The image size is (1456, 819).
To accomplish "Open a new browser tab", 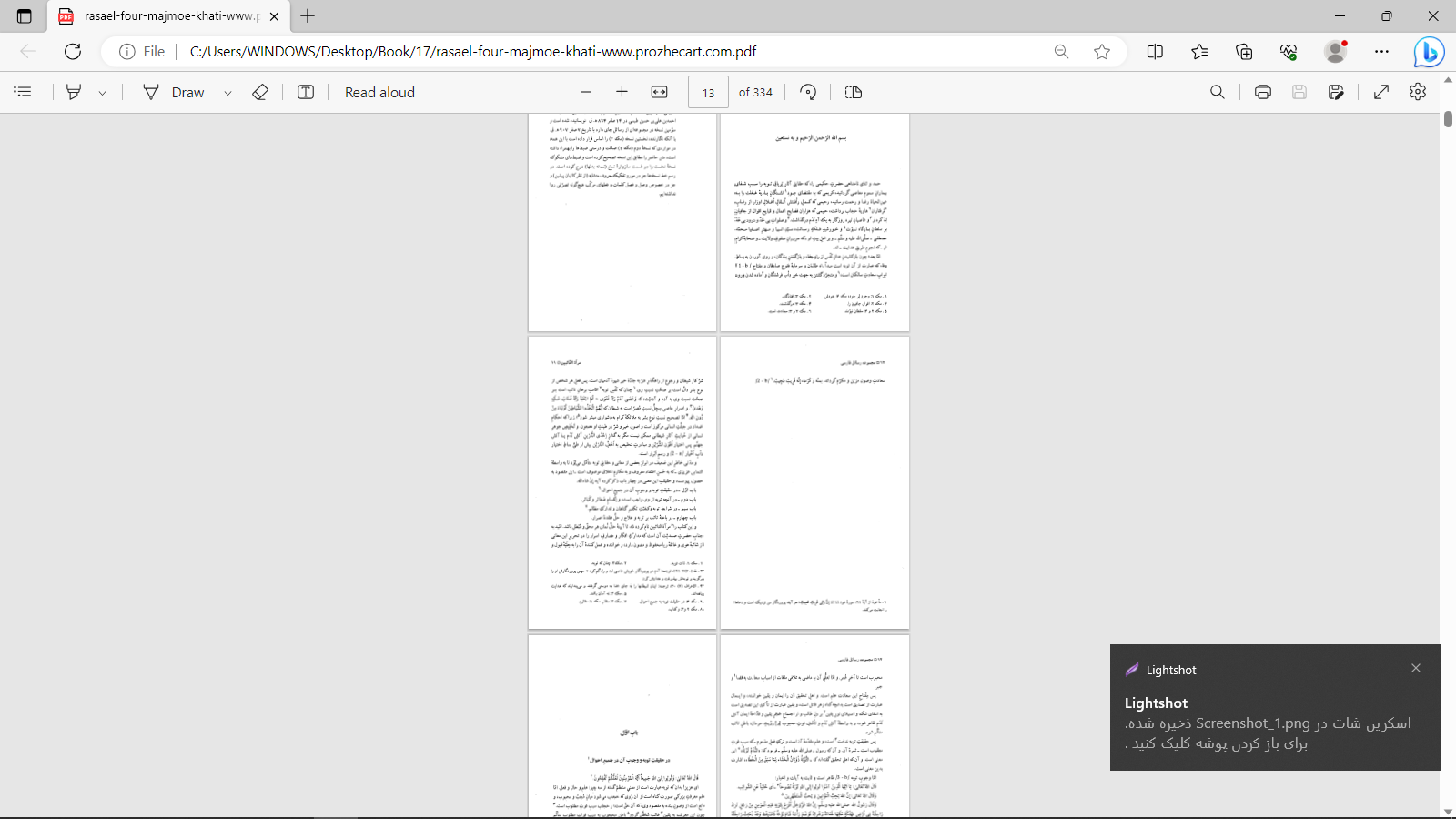I will point(308,15).
